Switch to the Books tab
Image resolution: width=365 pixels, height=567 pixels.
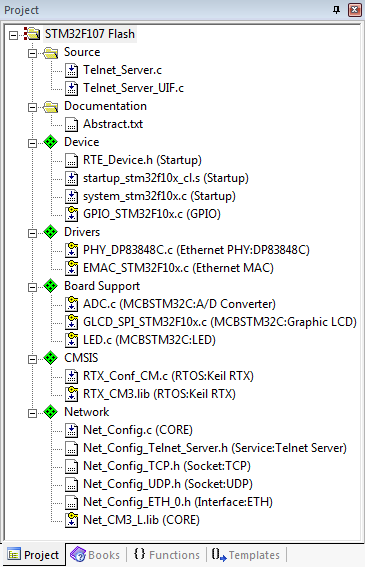[x=95, y=555]
